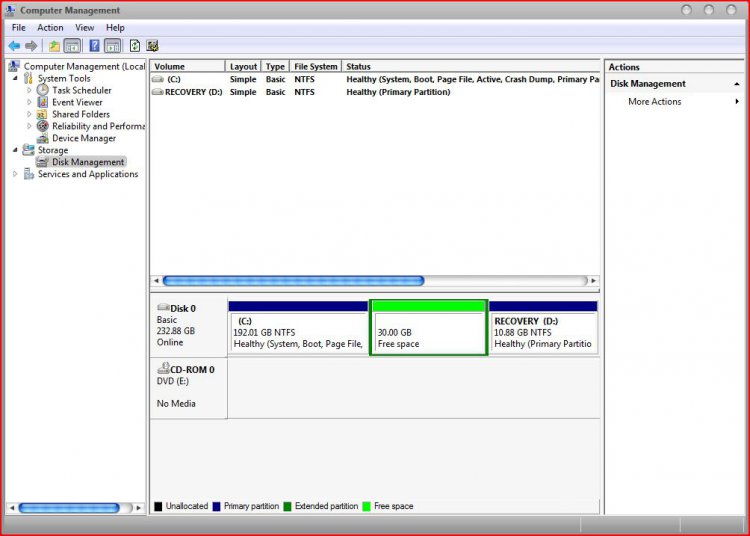Collapse the System Tools tree node

click(15, 78)
